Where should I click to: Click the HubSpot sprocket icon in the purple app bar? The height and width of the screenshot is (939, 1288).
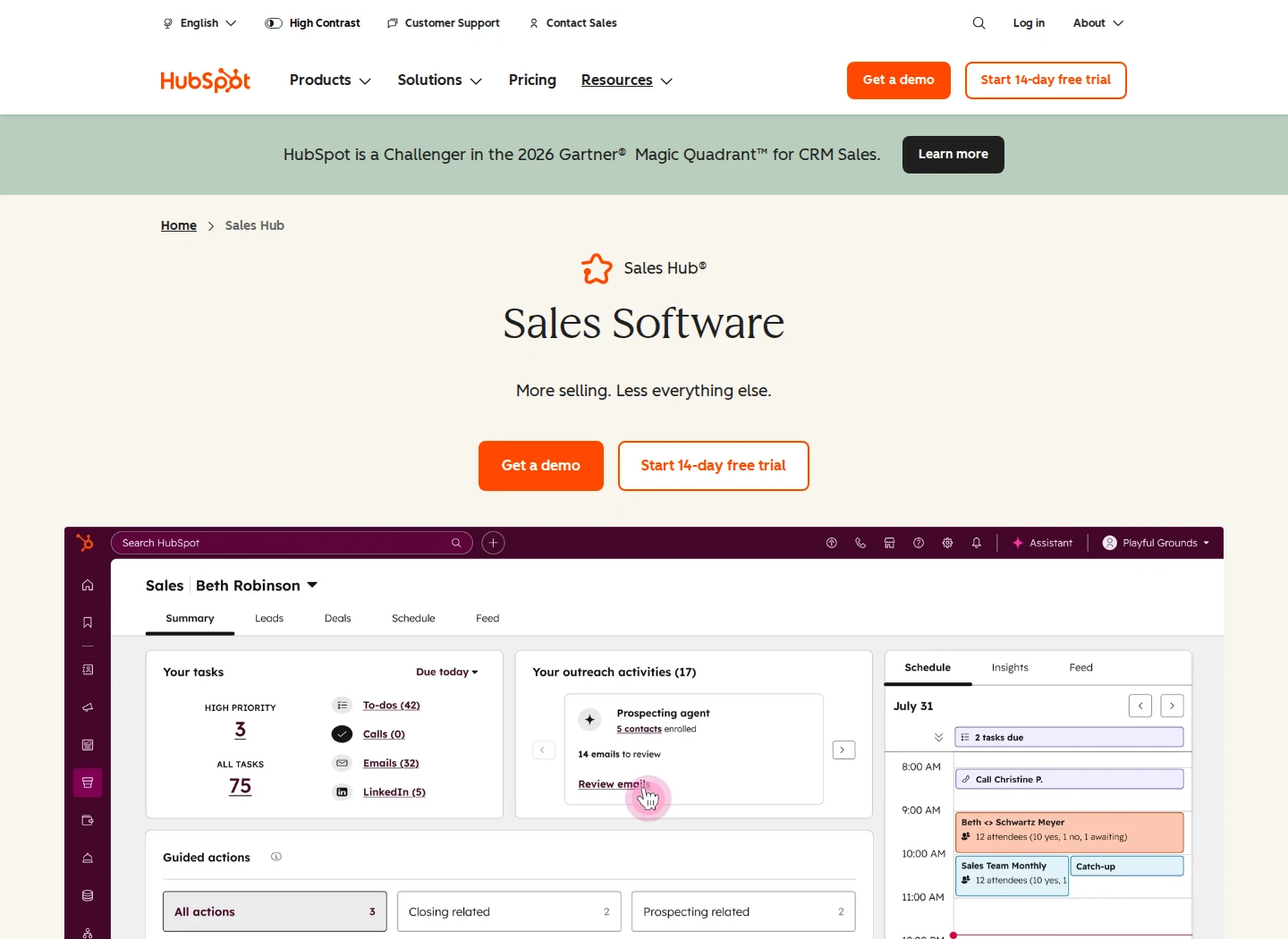(x=85, y=542)
